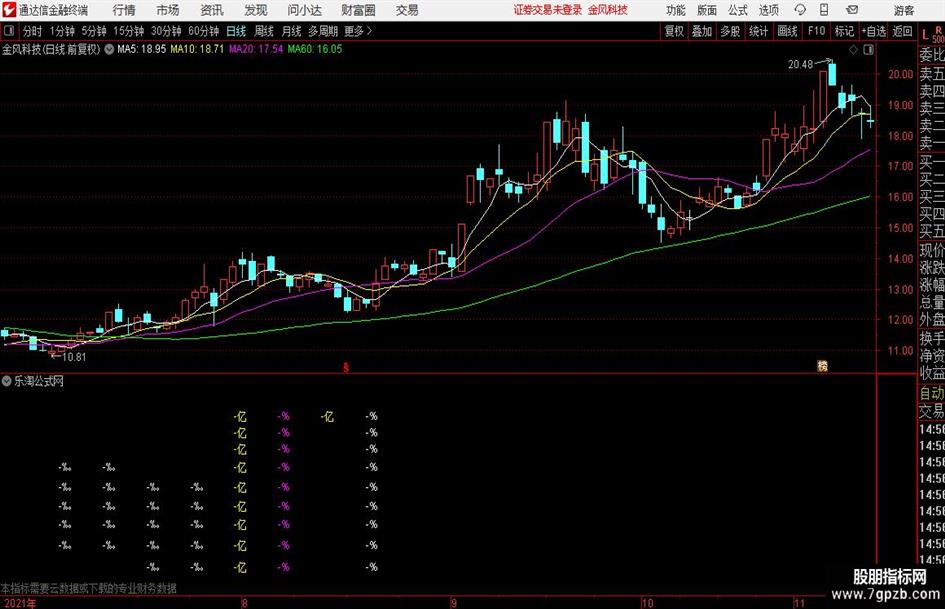
Task: Click the 多股 multi-stock button
Action: click(730, 31)
